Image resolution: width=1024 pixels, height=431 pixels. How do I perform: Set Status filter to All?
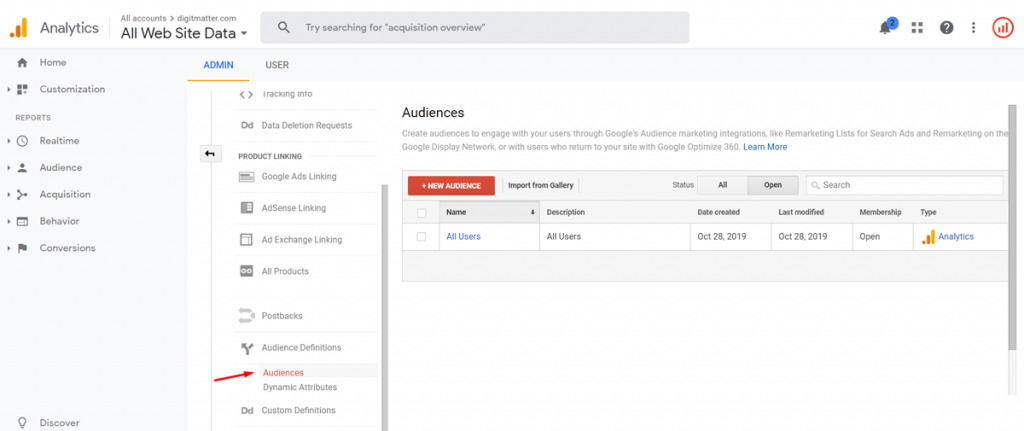722,185
